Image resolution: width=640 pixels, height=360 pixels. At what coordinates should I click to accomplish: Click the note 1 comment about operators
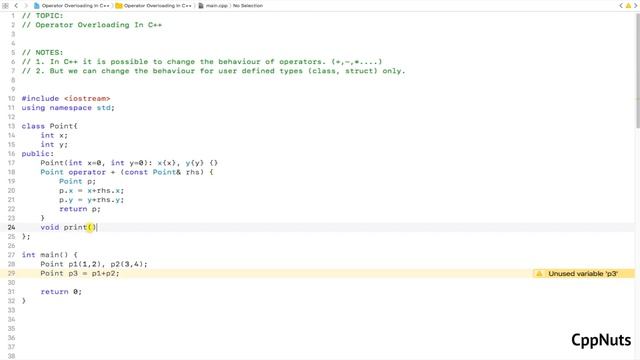click(x=202, y=62)
